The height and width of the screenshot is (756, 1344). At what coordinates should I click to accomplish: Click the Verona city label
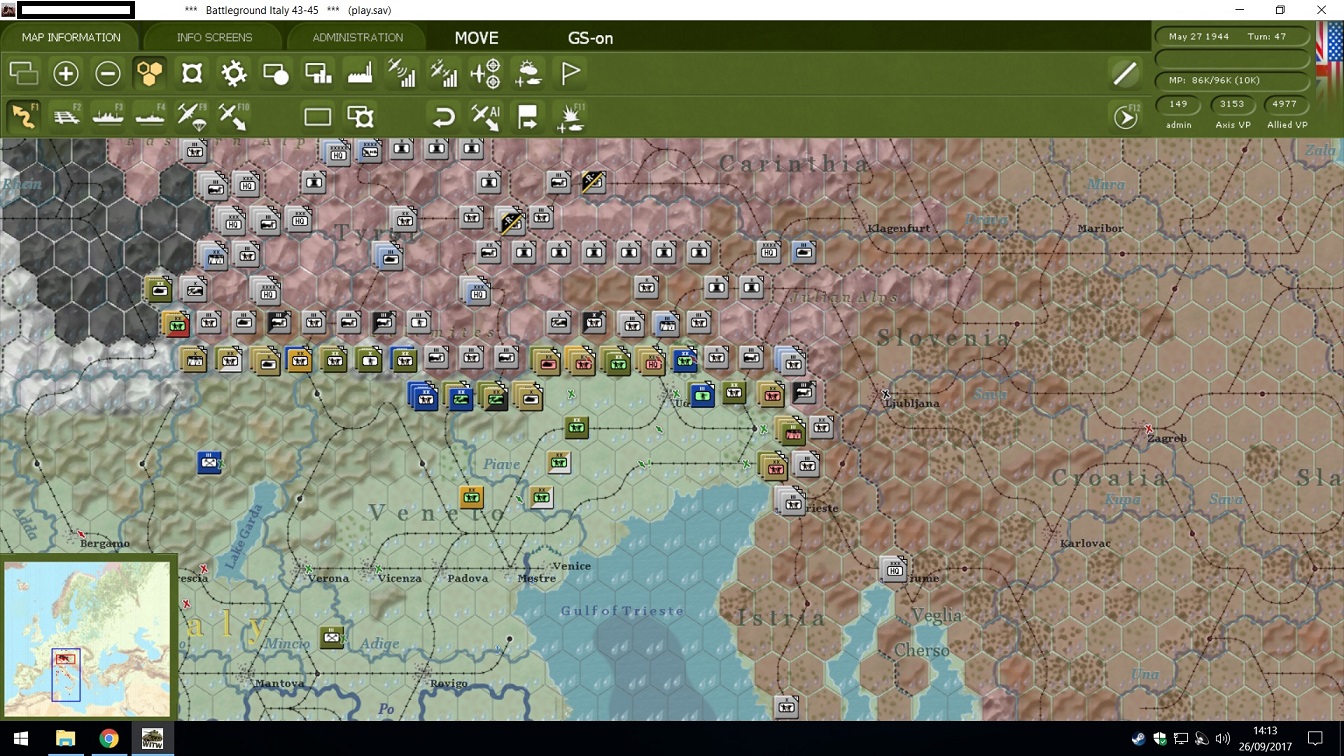tap(329, 578)
